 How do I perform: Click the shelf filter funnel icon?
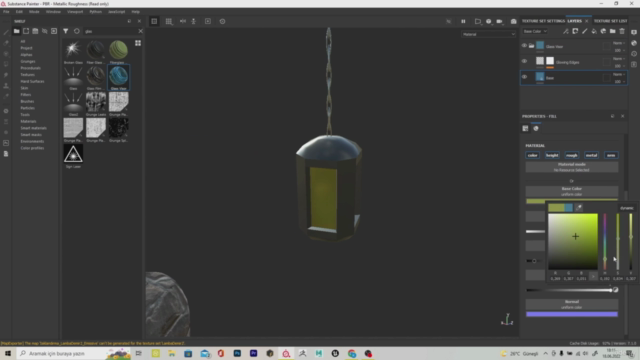pos(65,31)
